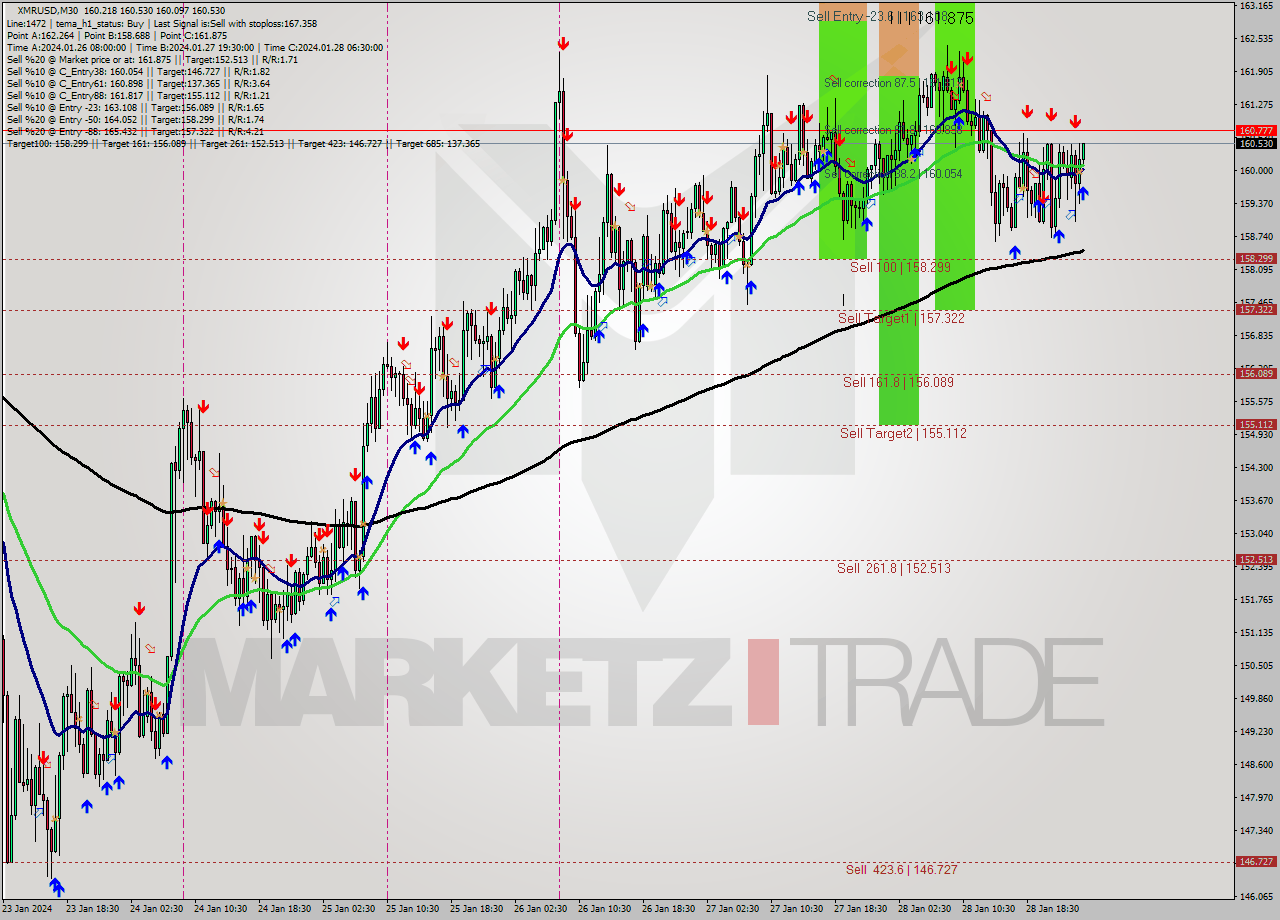Select the 'Sell 161.8 | 156.089' chart label
The image size is (1280, 920).
click(898, 382)
